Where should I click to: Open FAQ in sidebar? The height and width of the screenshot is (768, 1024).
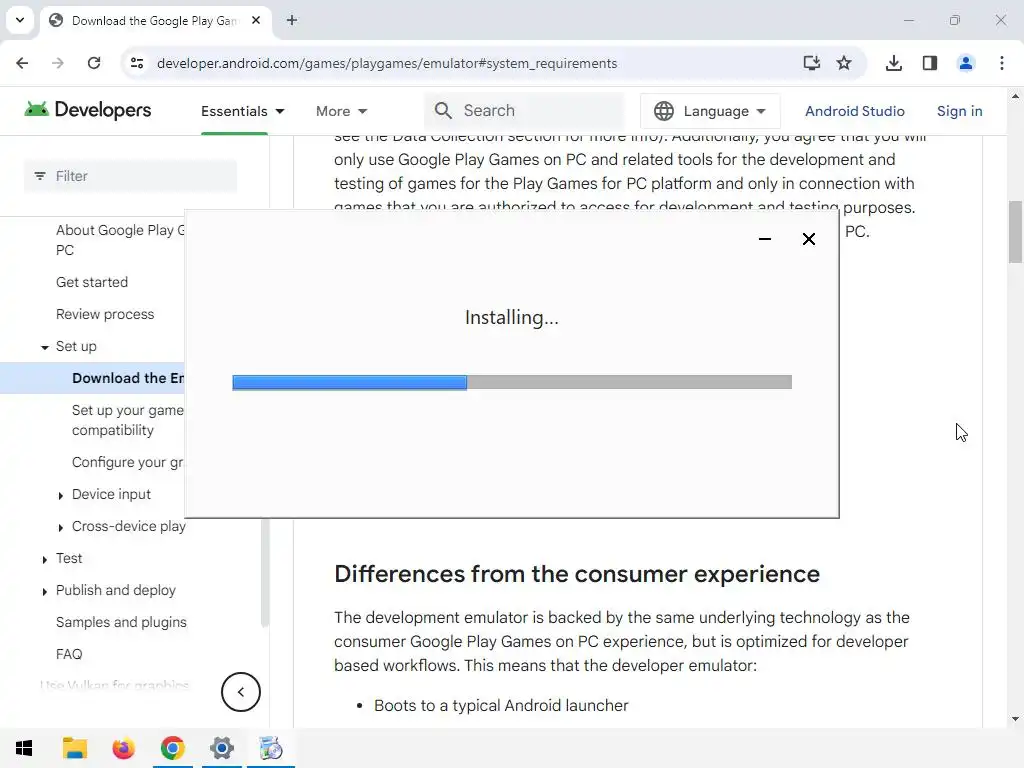point(69,654)
